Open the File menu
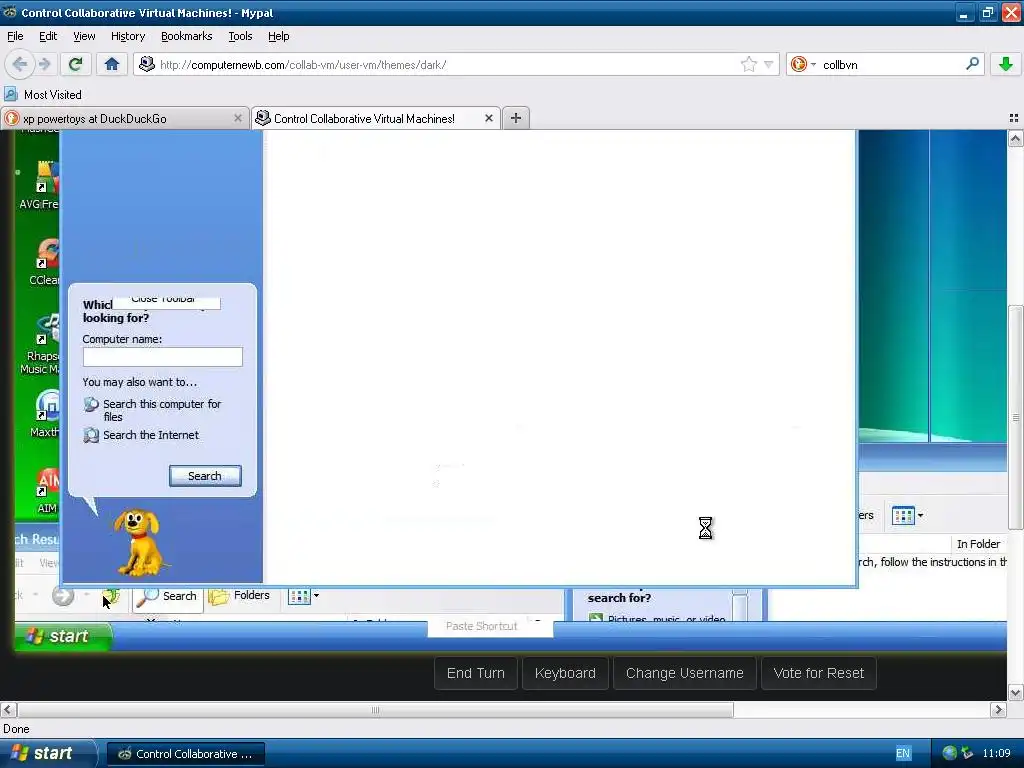 point(15,36)
